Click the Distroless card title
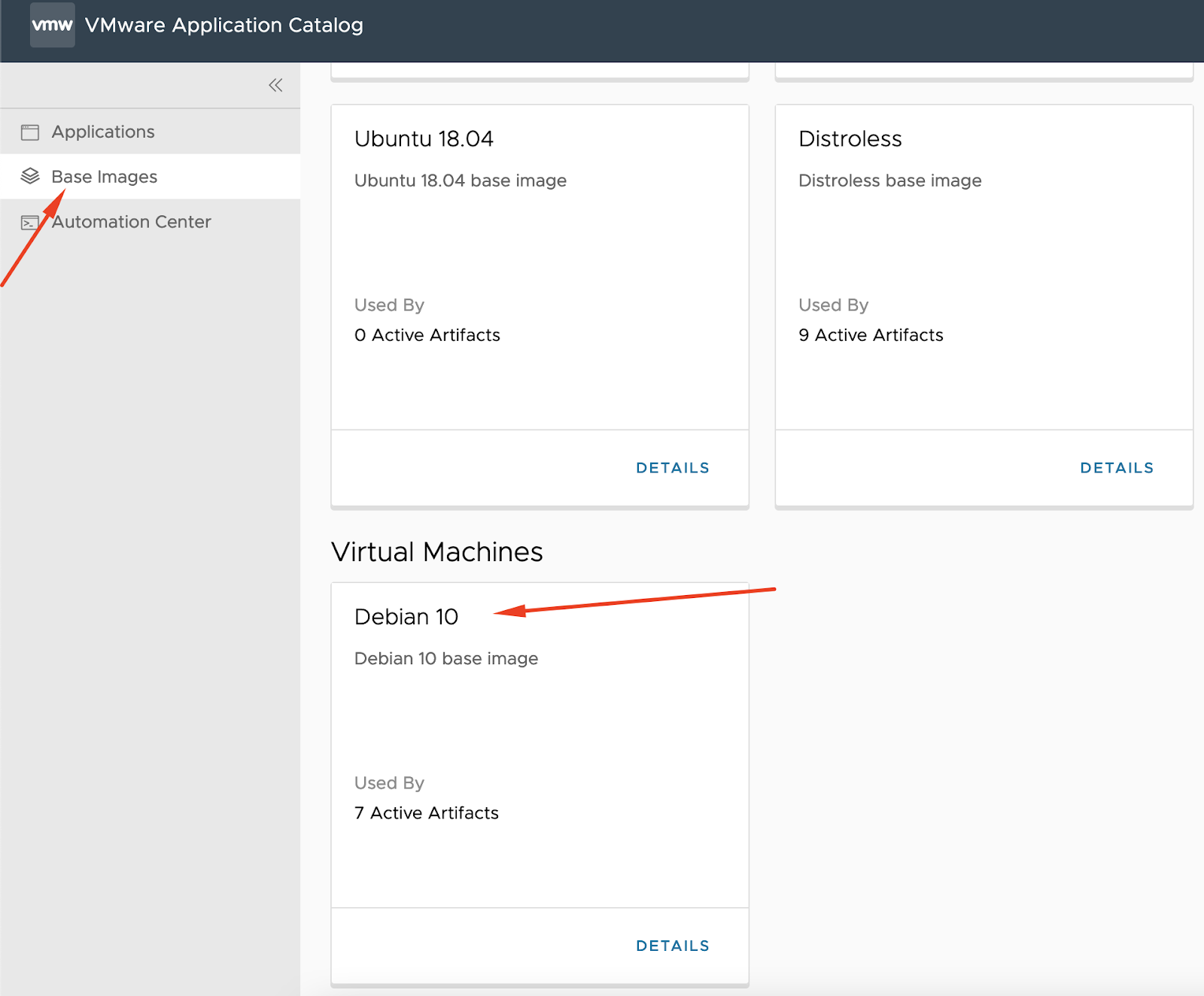Image resolution: width=1204 pixels, height=996 pixels. pyautogui.click(x=850, y=138)
